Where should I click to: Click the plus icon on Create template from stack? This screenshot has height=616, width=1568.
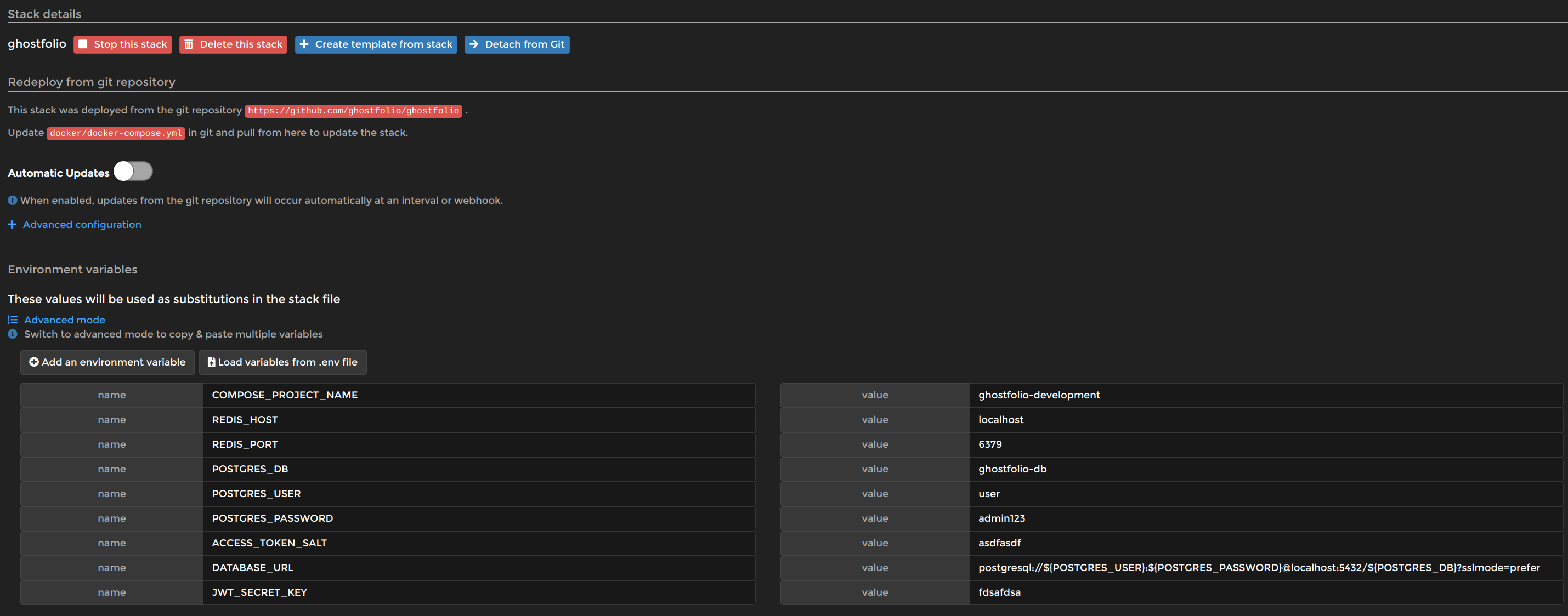[x=305, y=44]
